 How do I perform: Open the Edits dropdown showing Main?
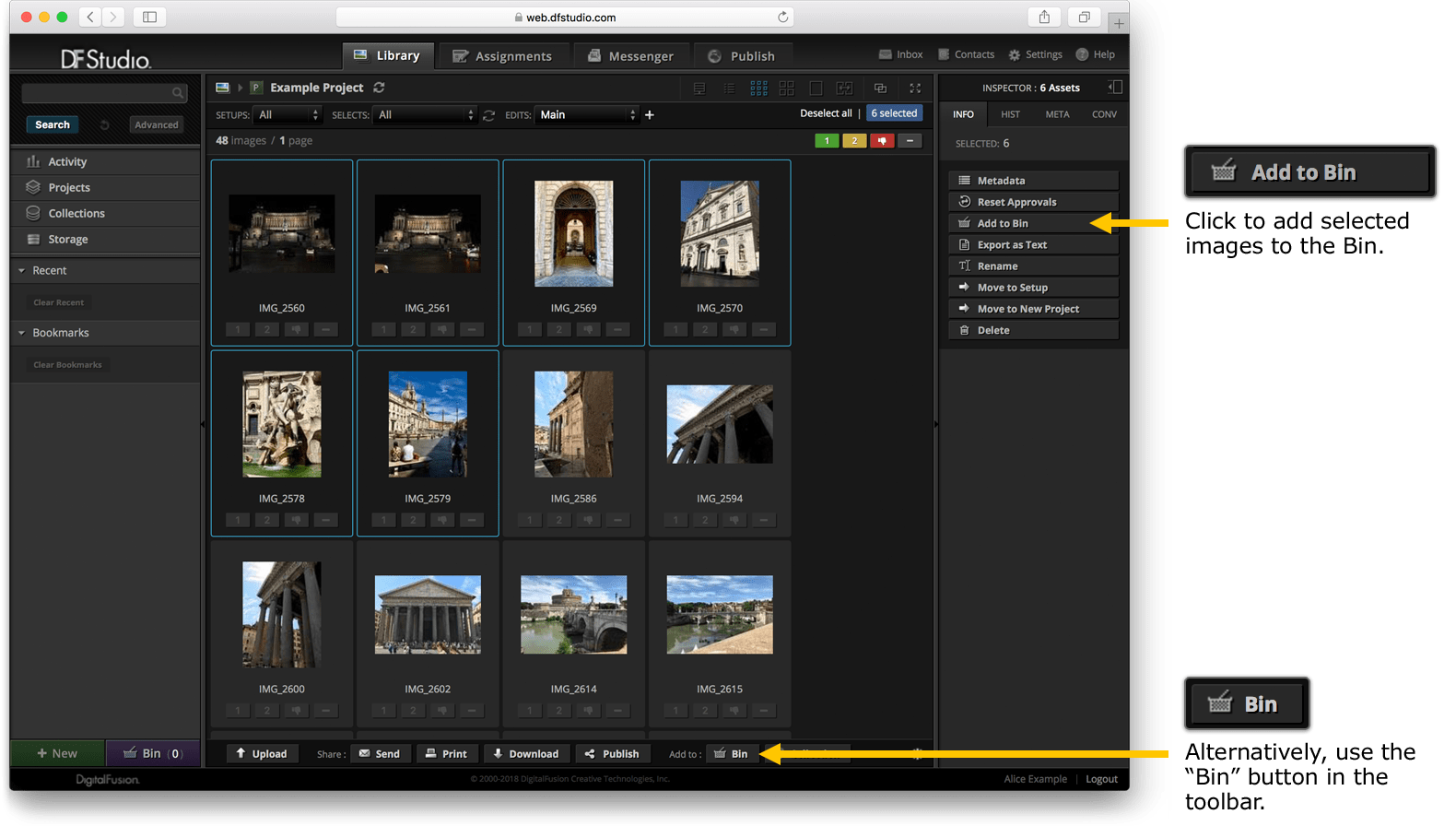[587, 115]
